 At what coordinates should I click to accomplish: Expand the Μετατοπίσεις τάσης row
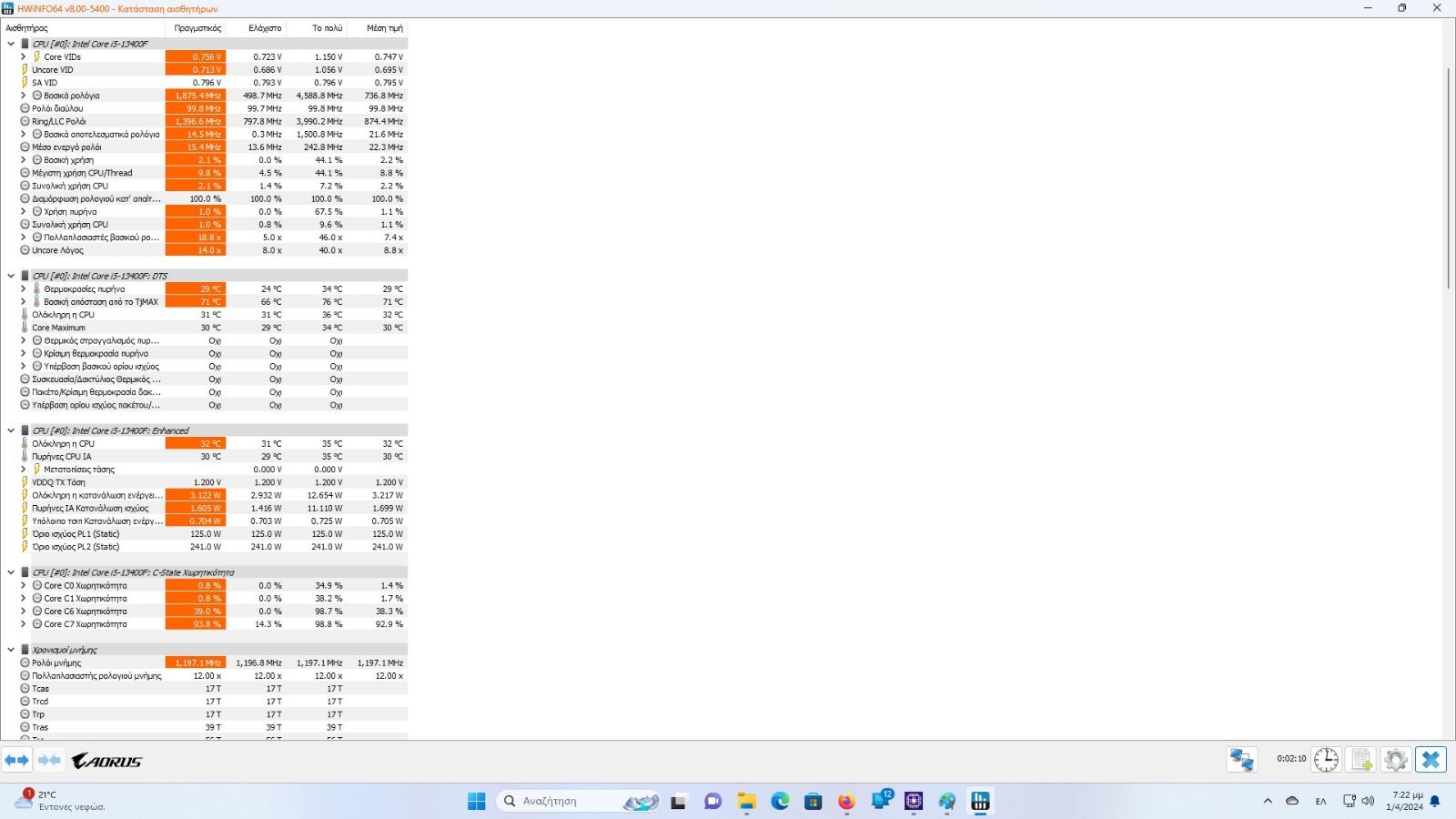pos(24,470)
